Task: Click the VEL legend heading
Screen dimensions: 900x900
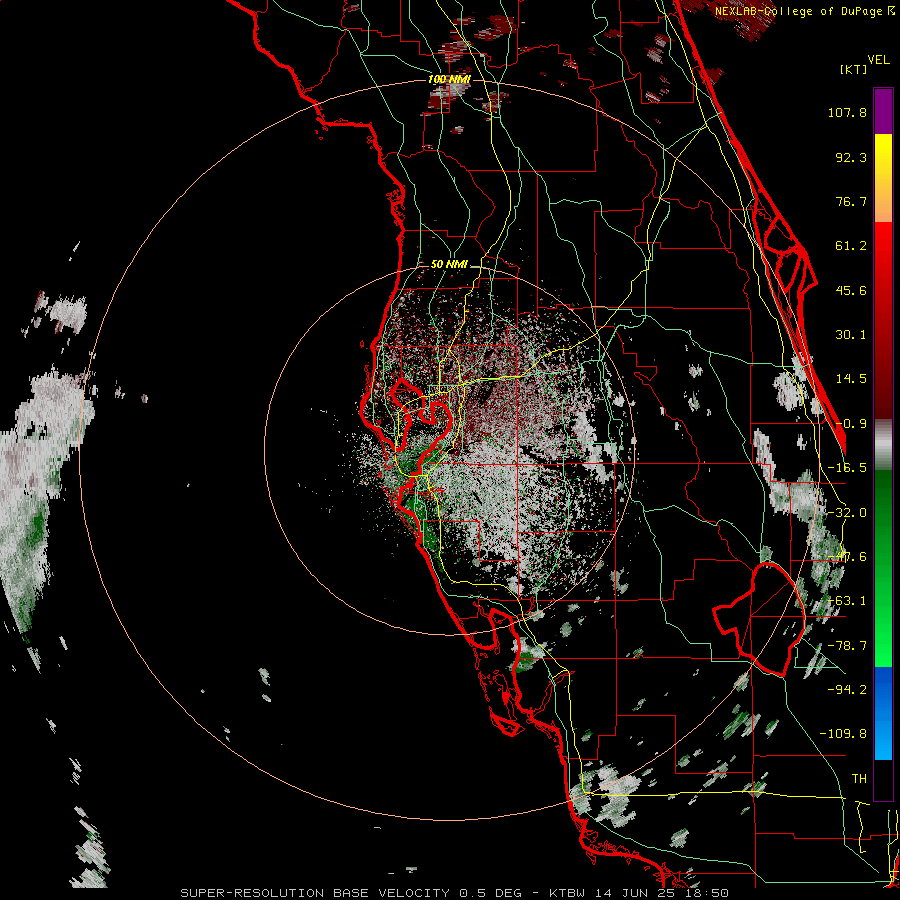Action: point(878,60)
